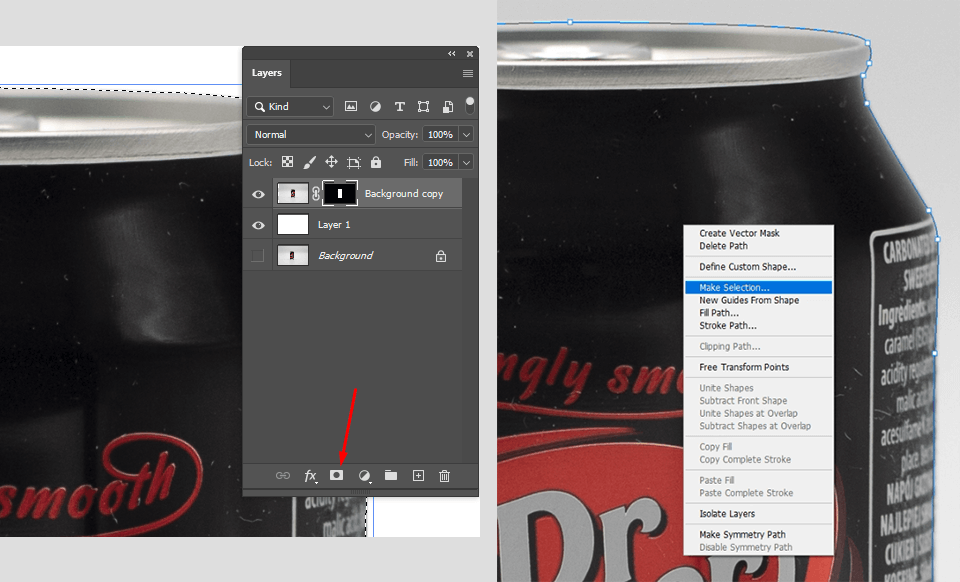
Task: Lock artboard nesting icon
Action: click(354, 162)
